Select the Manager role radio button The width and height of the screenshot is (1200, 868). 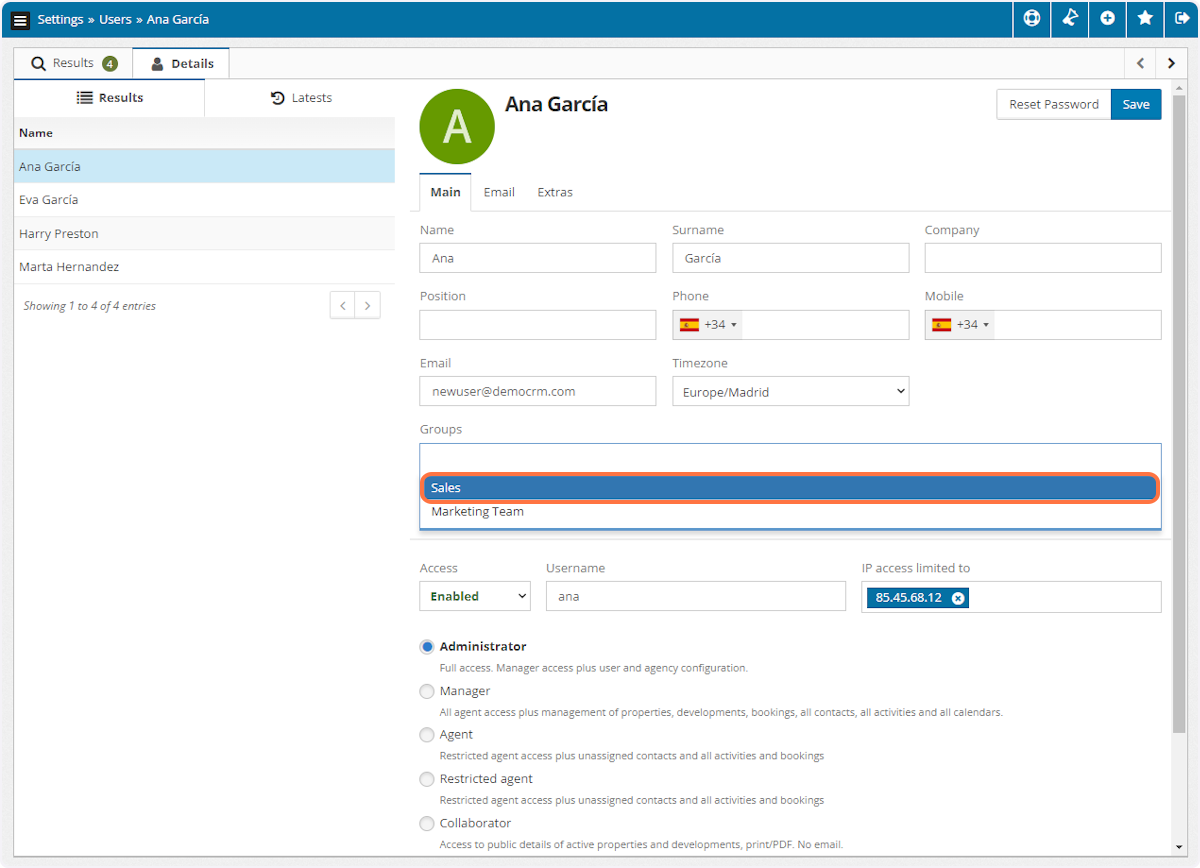click(x=427, y=691)
